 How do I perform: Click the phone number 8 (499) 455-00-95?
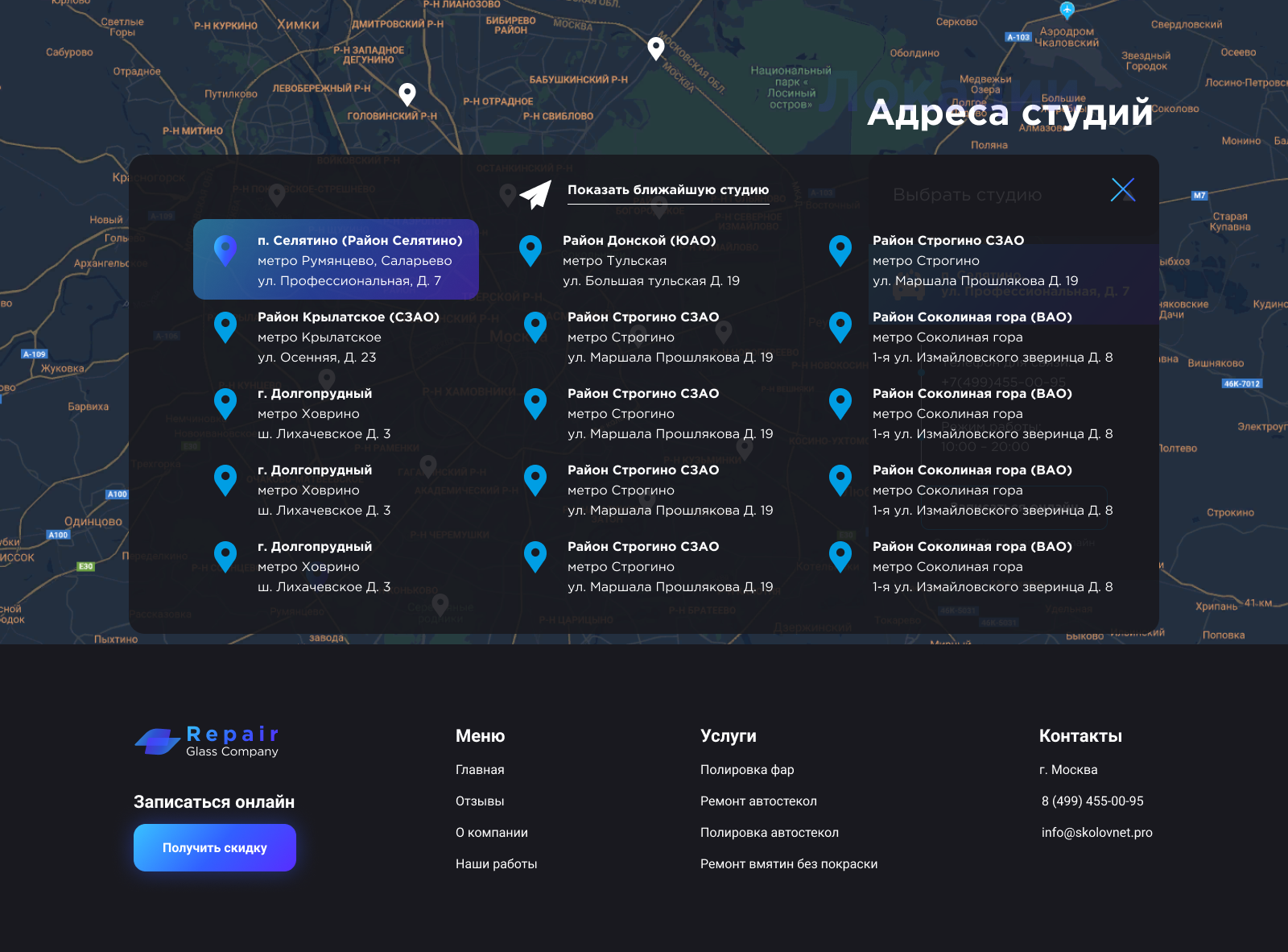click(x=1092, y=801)
